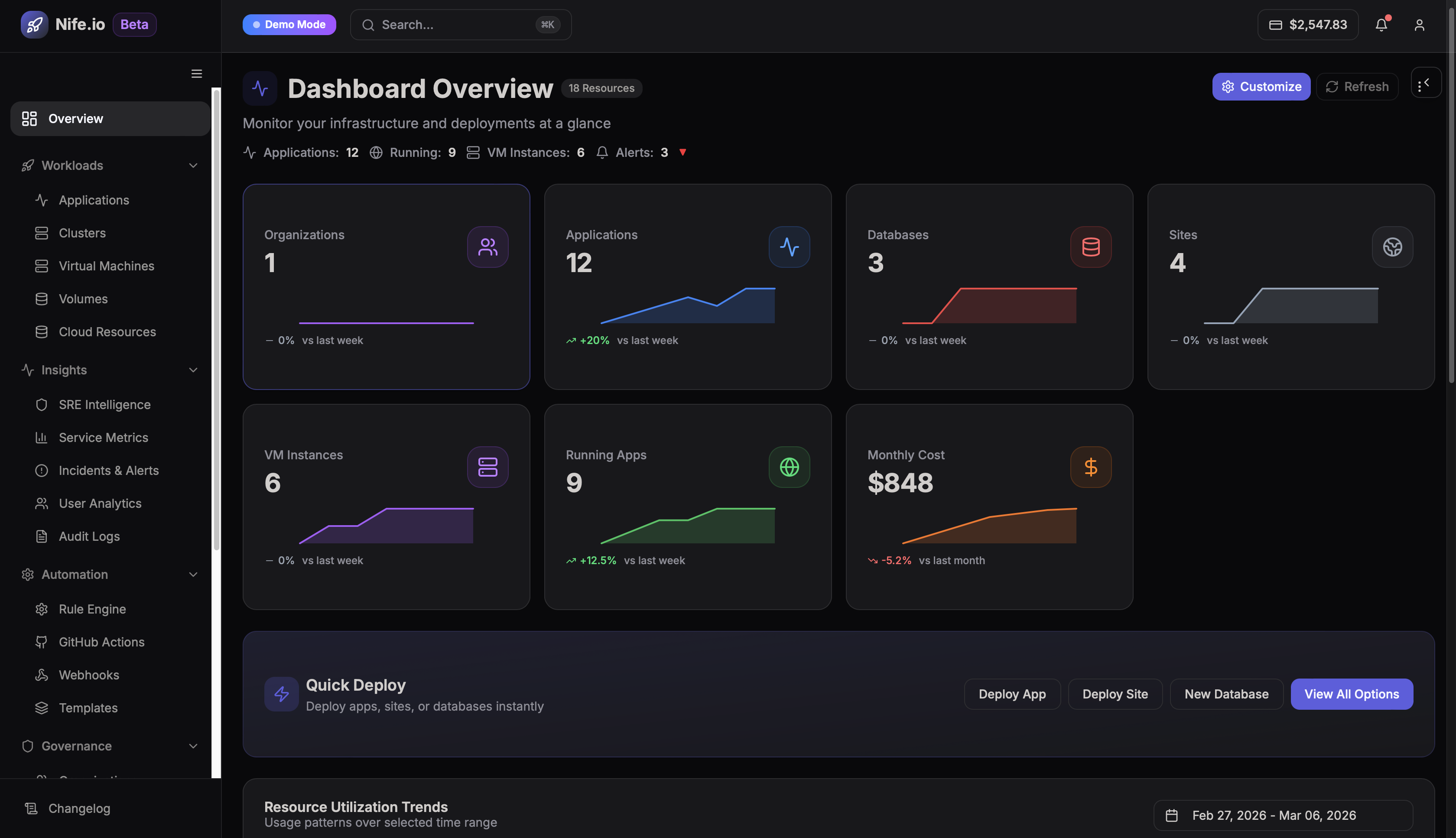Open the user account icon

click(x=1419, y=24)
